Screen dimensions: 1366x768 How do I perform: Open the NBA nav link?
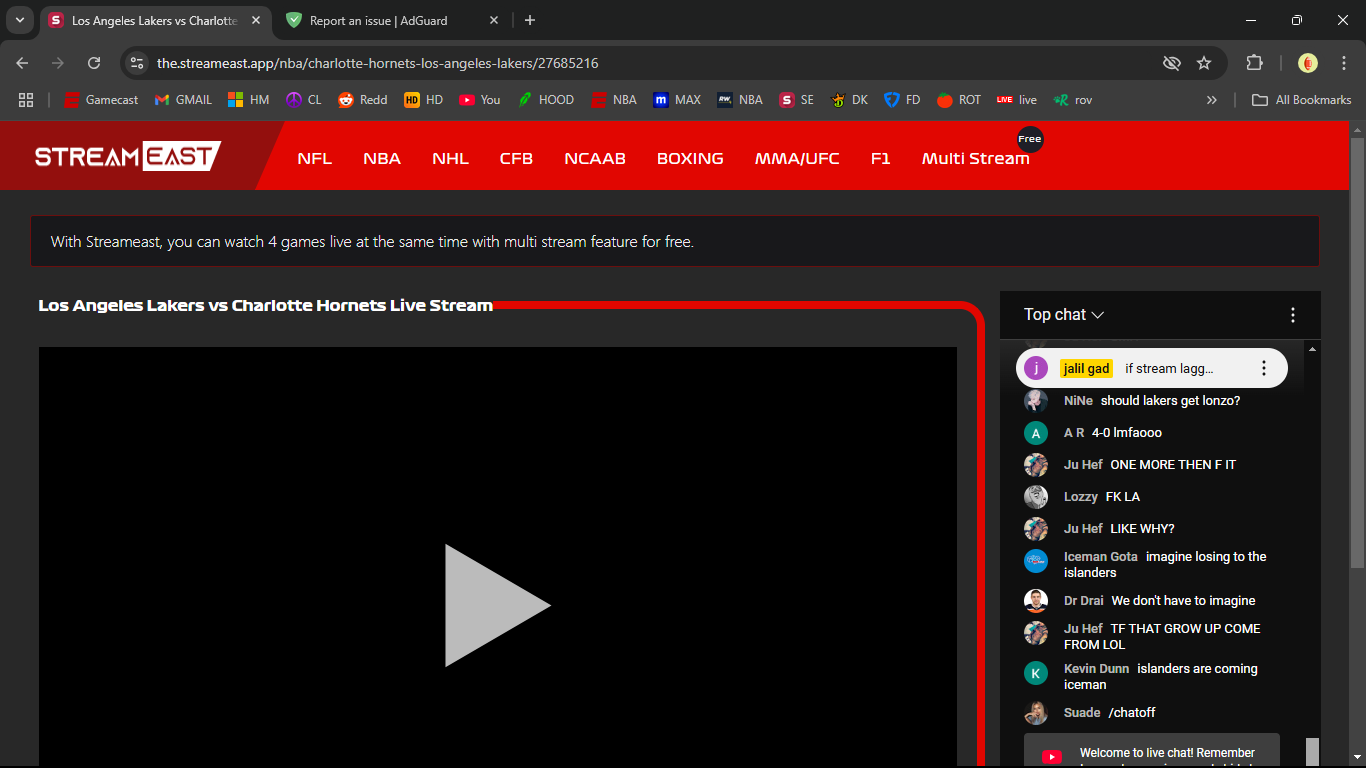(x=382, y=158)
